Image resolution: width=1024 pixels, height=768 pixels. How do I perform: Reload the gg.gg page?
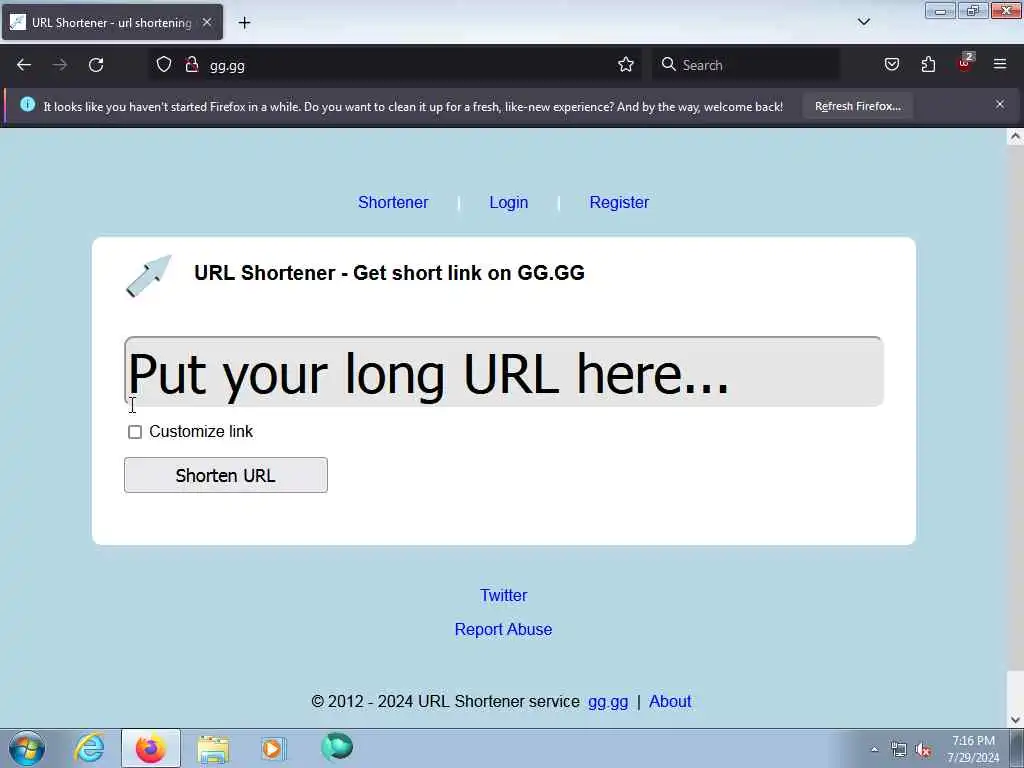coord(96,65)
